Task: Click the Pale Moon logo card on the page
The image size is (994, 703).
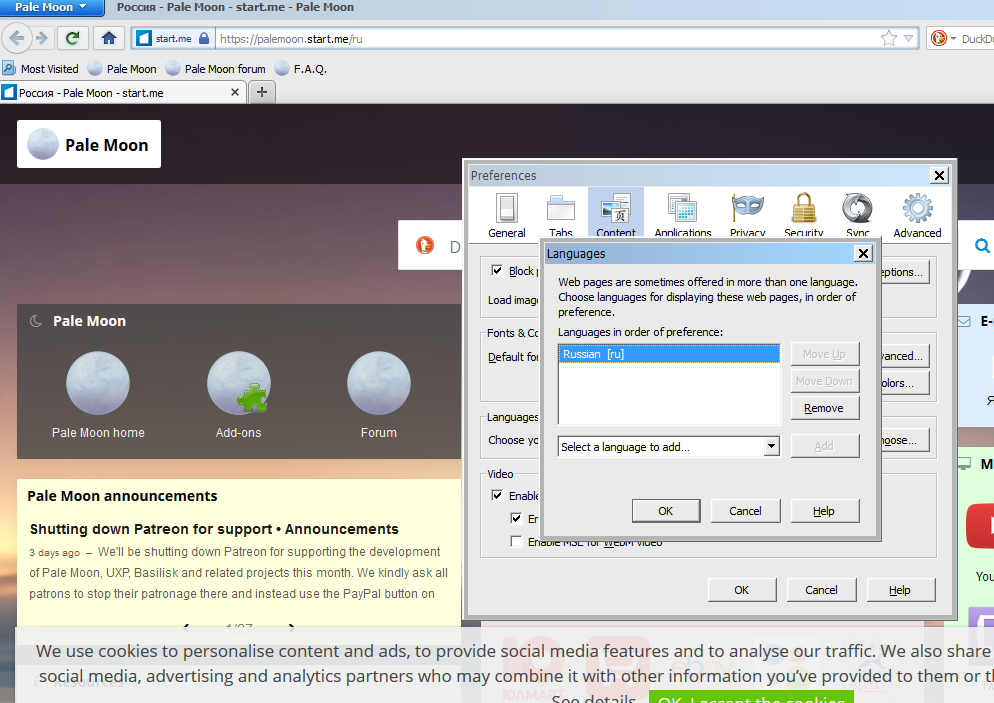Action: (x=89, y=144)
